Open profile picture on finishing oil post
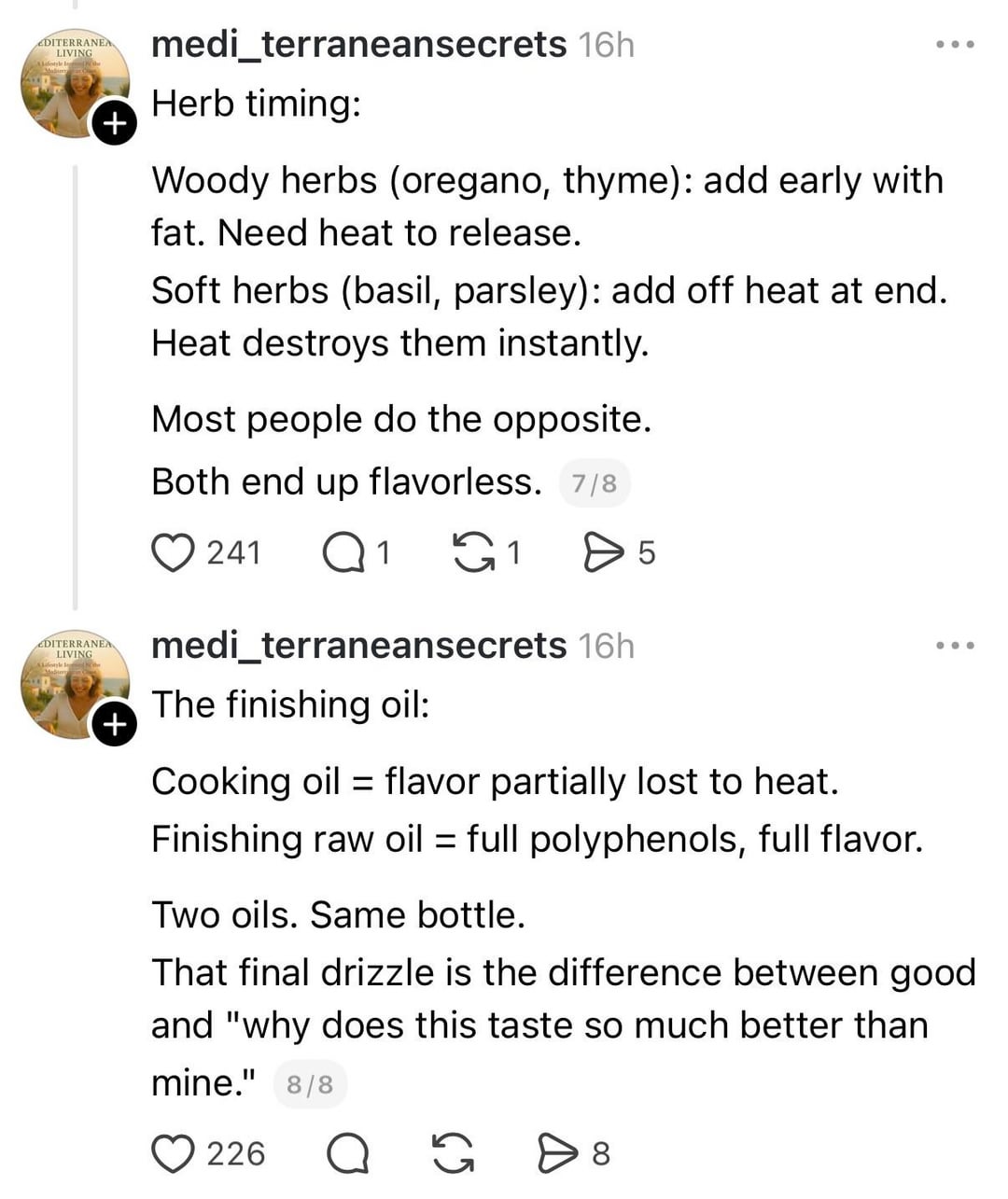Image resolution: width=1008 pixels, height=1199 pixels. pyautogui.click(x=73, y=685)
